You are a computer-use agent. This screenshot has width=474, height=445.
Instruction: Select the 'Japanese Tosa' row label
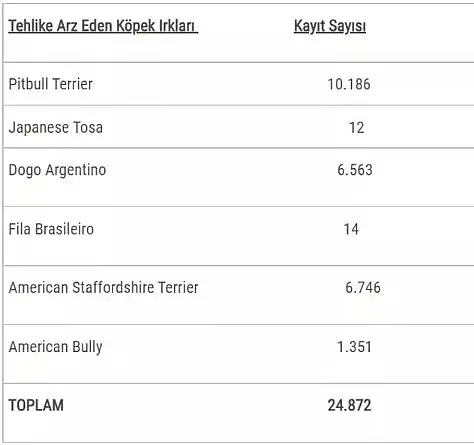coord(56,128)
